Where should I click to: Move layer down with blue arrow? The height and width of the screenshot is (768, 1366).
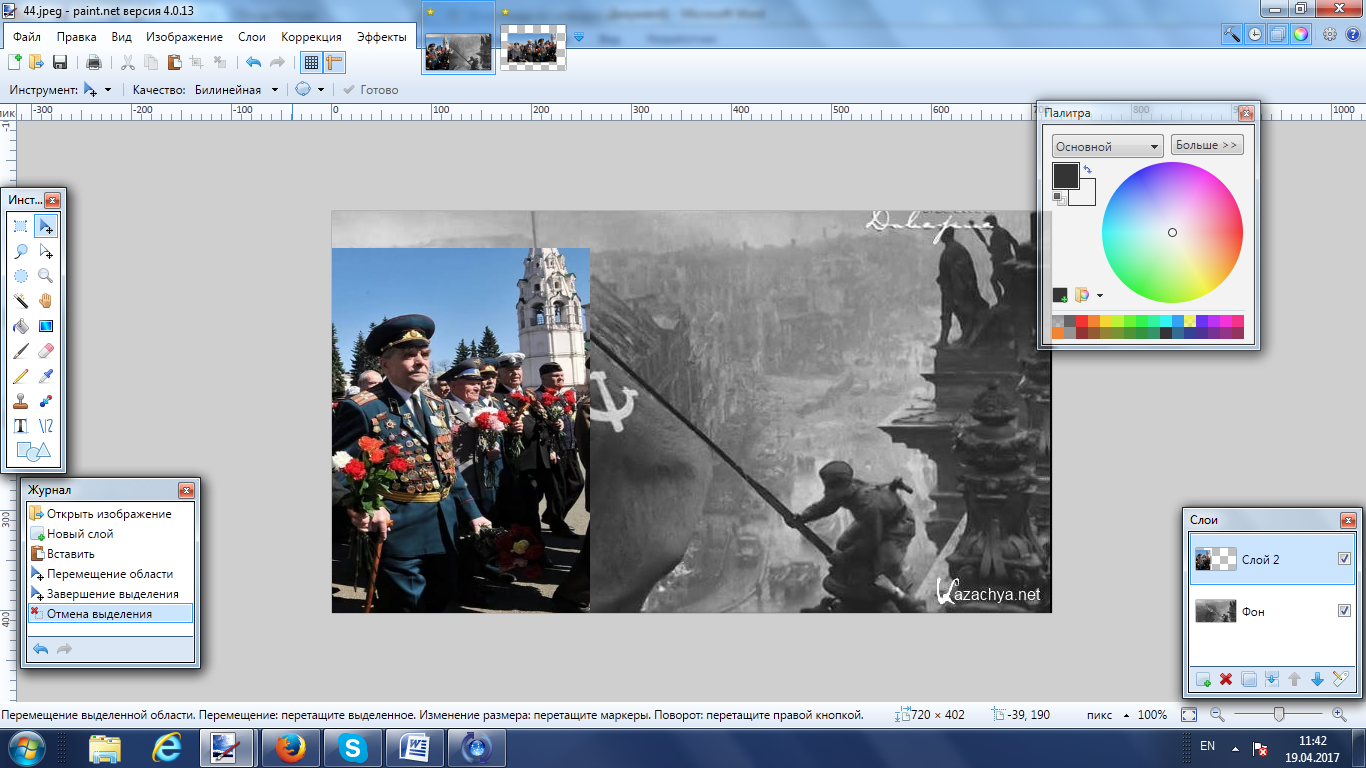pyautogui.click(x=1317, y=679)
